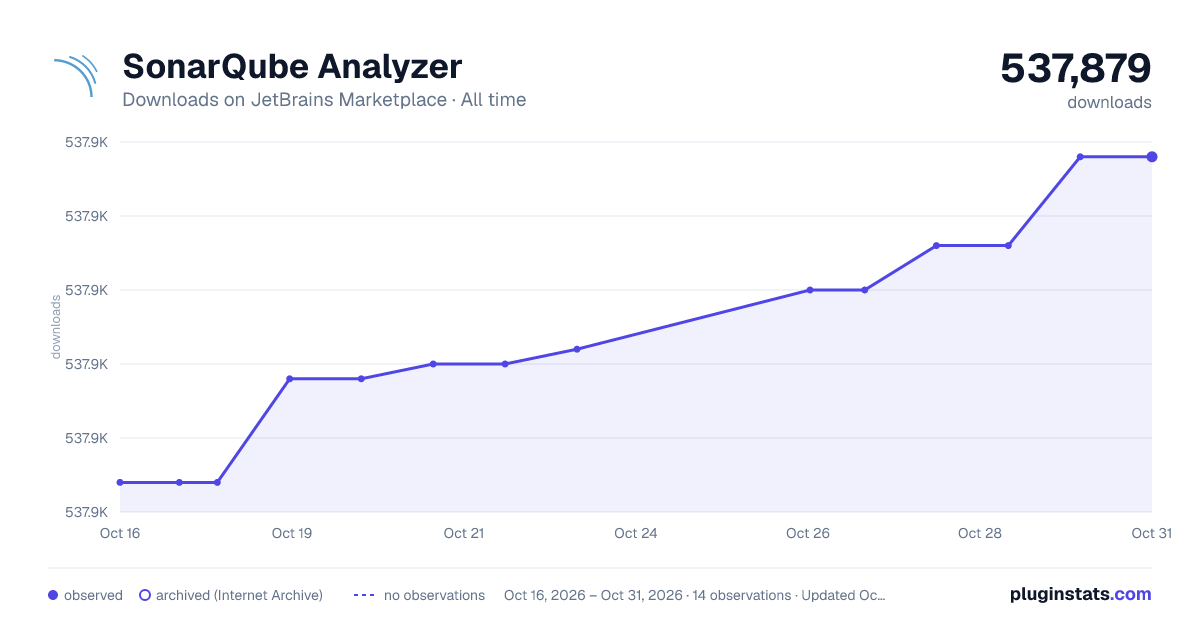
Task: Click the Oct 19 axis label
Action: click(x=292, y=533)
